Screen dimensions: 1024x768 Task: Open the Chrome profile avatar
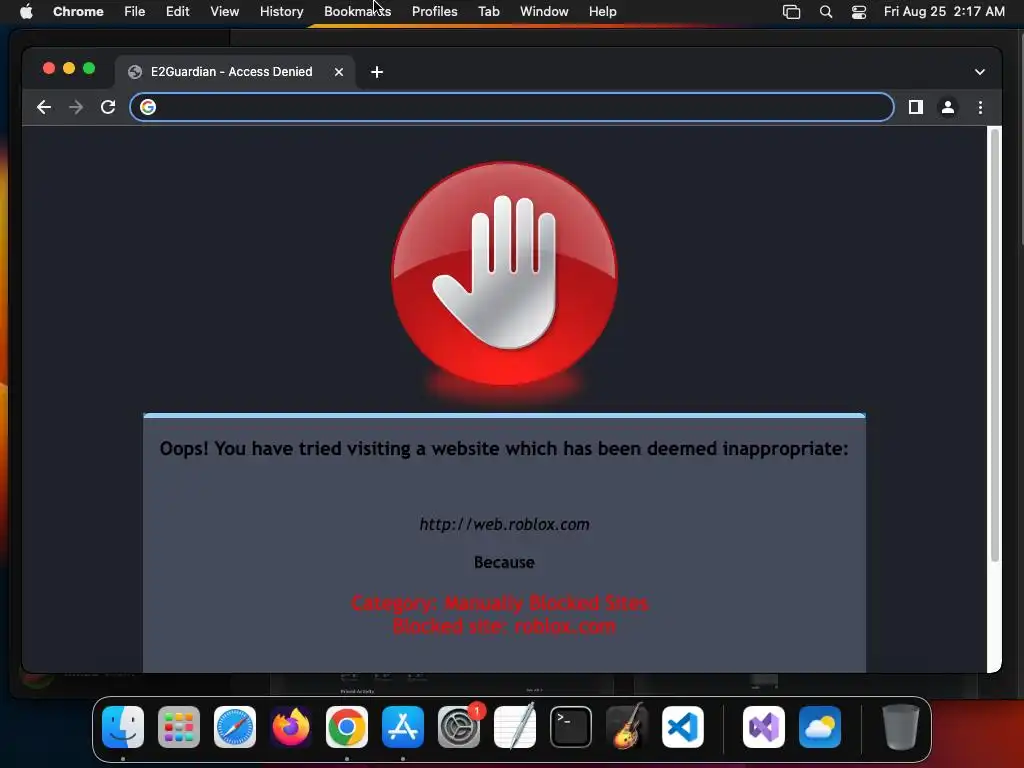pos(948,107)
